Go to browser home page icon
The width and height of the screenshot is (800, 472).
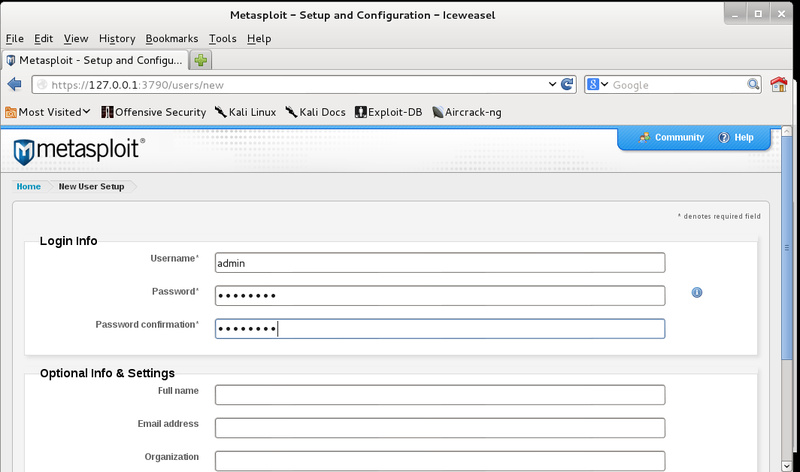click(x=779, y=84)
